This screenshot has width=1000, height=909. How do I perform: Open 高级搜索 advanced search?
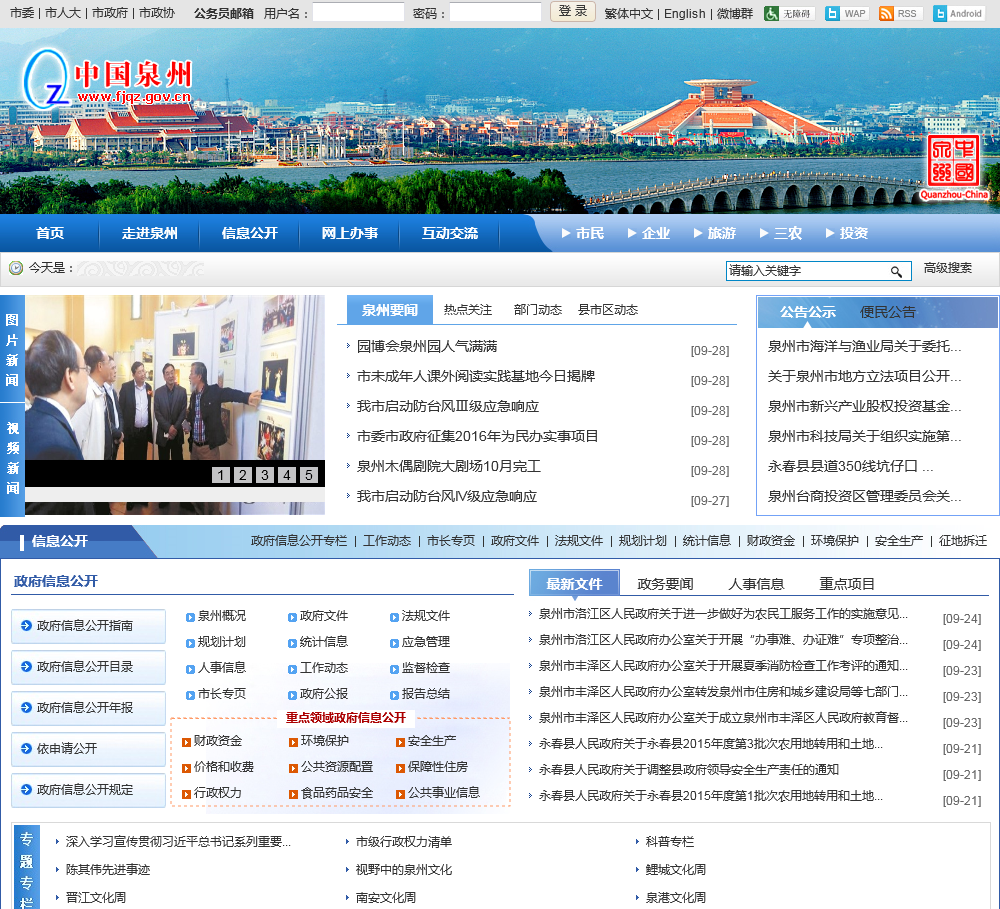pos(948,268)
